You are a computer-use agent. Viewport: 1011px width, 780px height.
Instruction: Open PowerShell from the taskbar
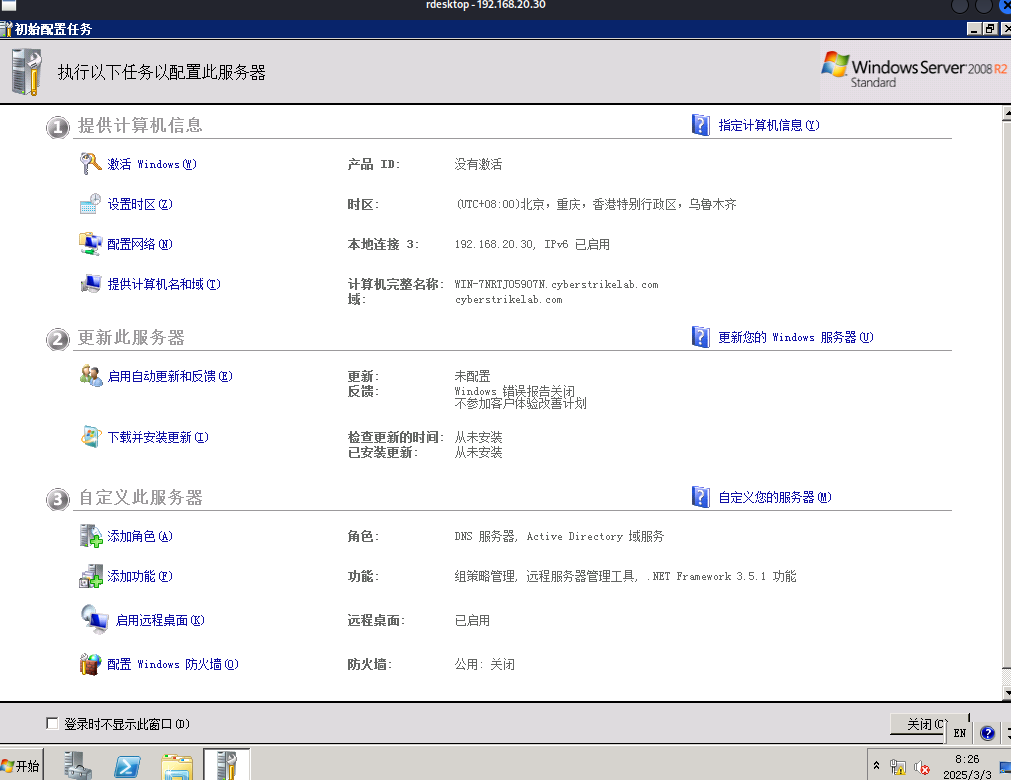[127, 766]
